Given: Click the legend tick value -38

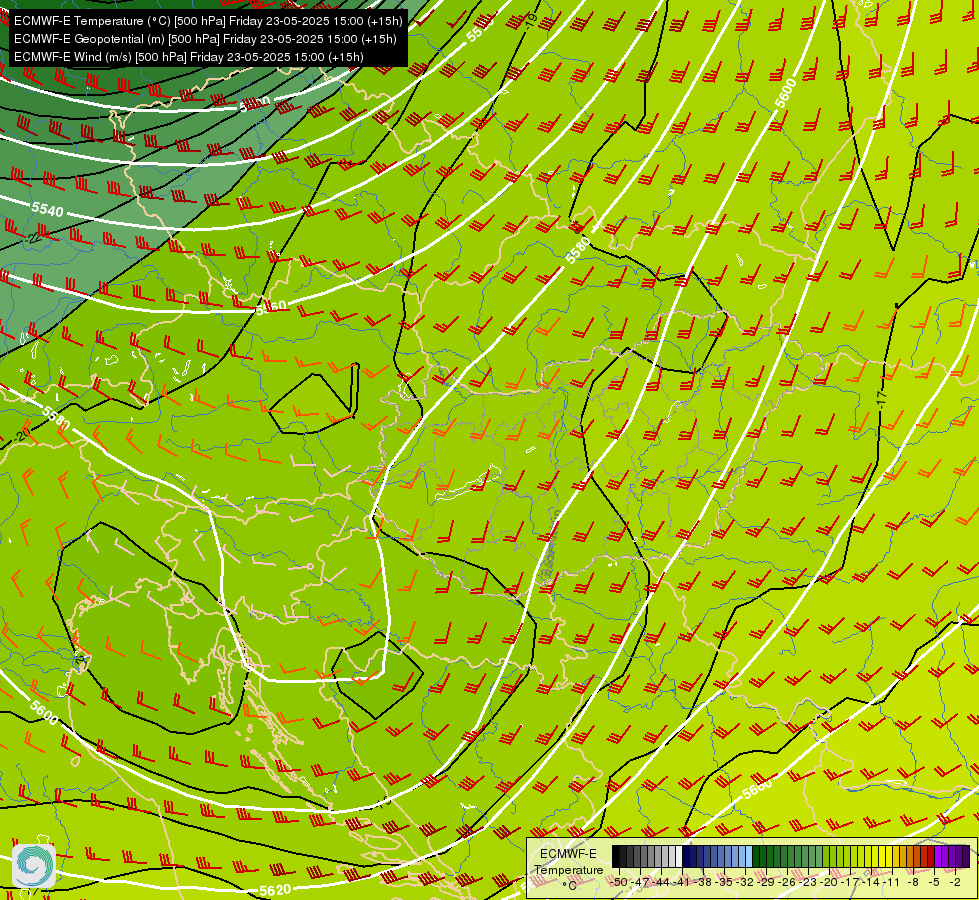Looking at the screenshot, I should (x=703, y=882).
